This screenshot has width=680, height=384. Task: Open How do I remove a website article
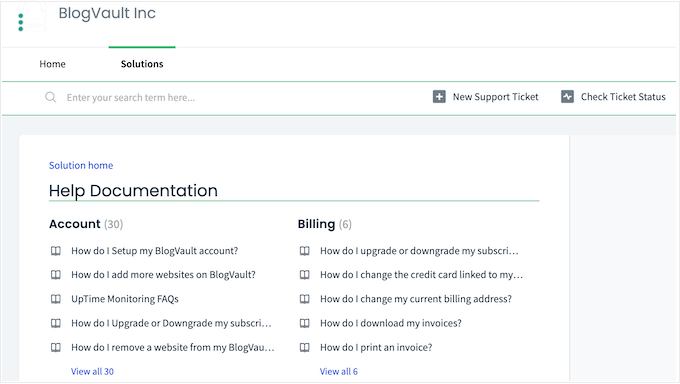click(173, 348)
